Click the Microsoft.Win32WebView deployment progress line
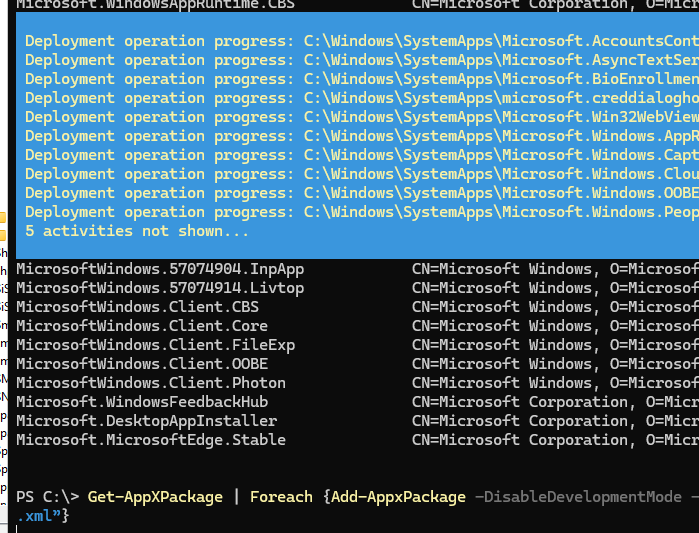This screenshot has height=533, width=699. 360,117
